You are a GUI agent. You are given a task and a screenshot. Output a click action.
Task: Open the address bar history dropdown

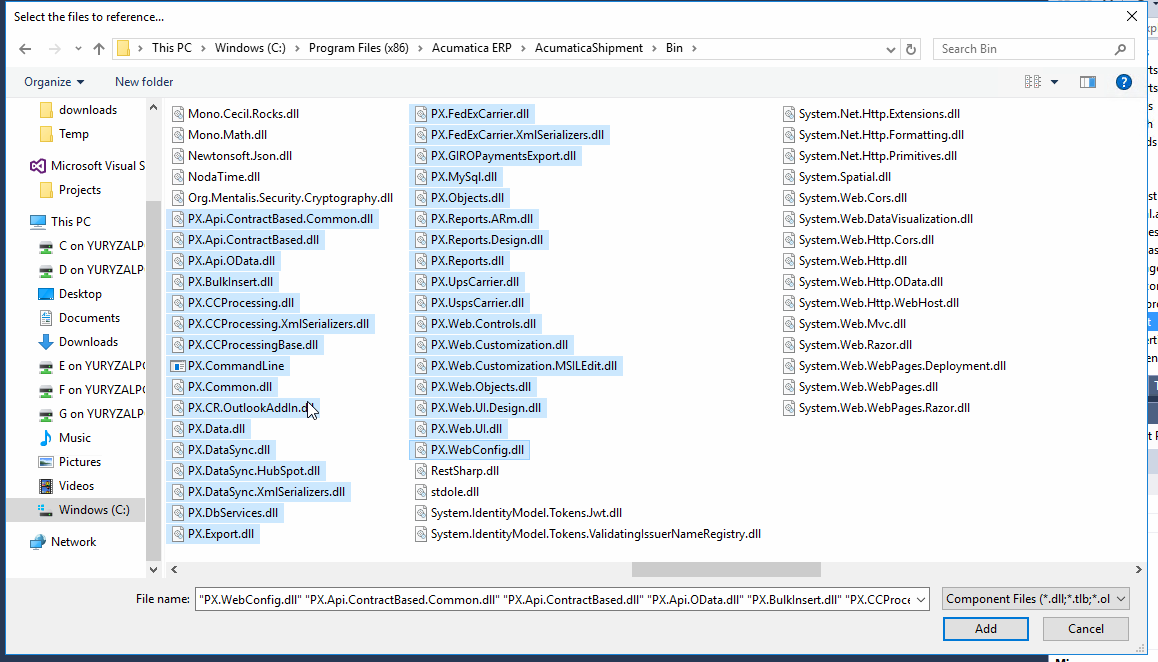(890, 49)
